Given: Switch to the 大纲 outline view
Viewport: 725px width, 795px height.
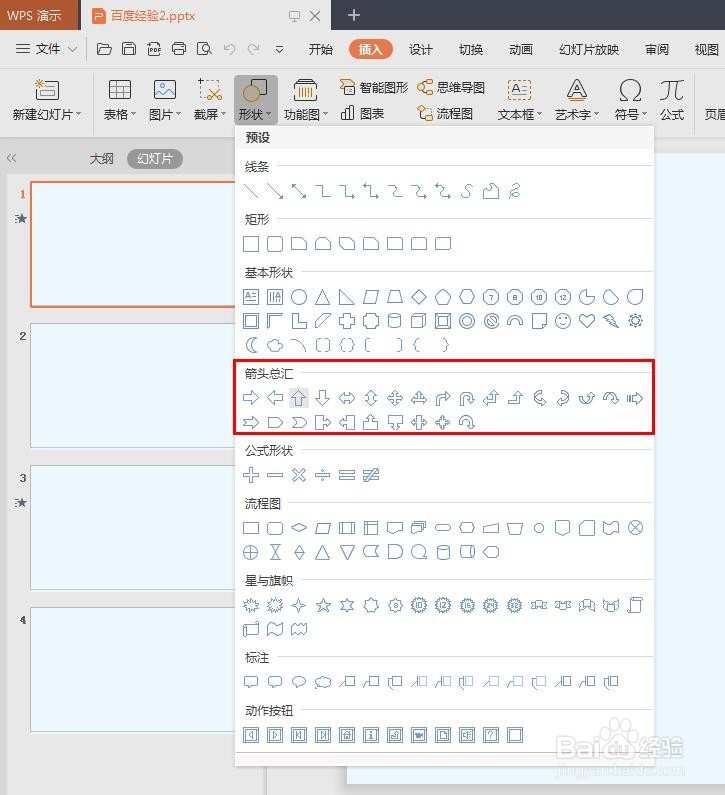Looking at the screenshot, I should point(101,159).
